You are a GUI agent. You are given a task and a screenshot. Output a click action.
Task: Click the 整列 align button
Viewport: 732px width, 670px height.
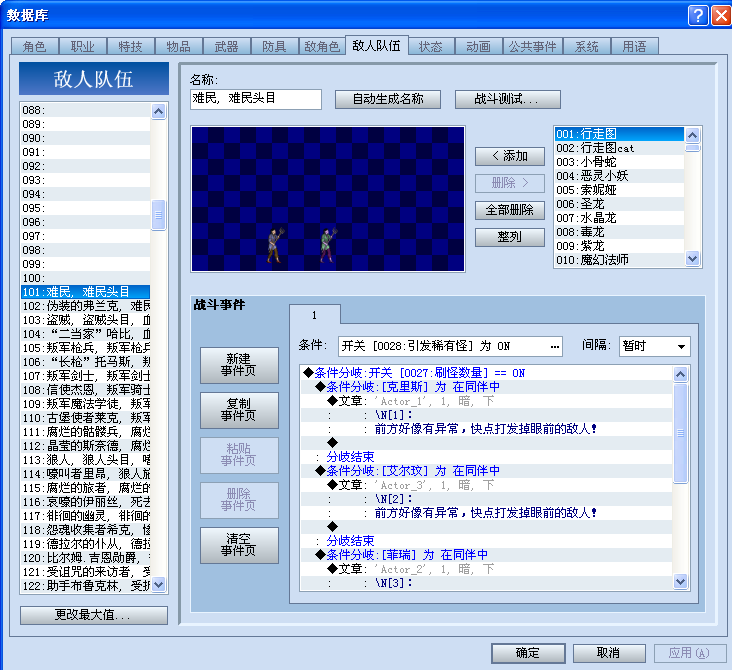pyautogui.click(x=510, y=237)
